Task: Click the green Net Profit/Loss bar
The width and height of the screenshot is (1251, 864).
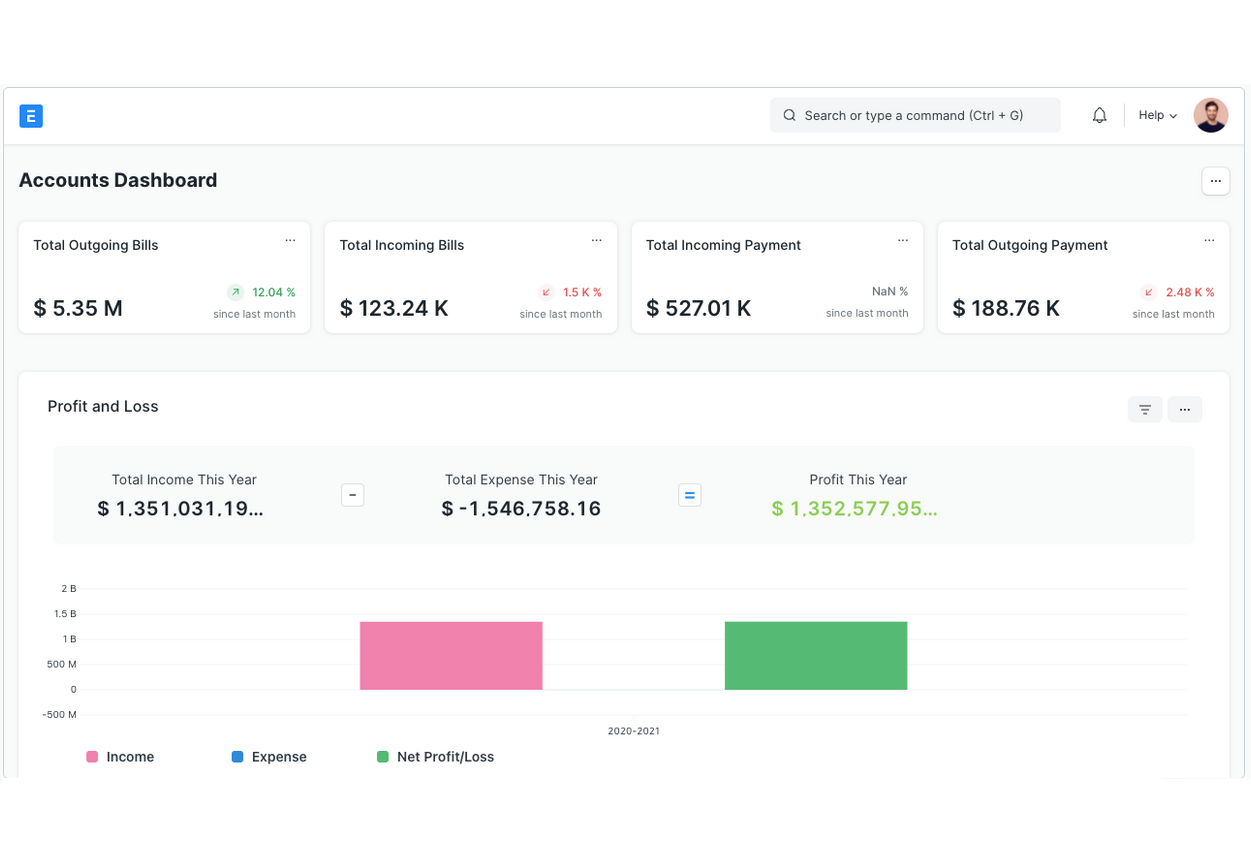Action: point(815,656)
